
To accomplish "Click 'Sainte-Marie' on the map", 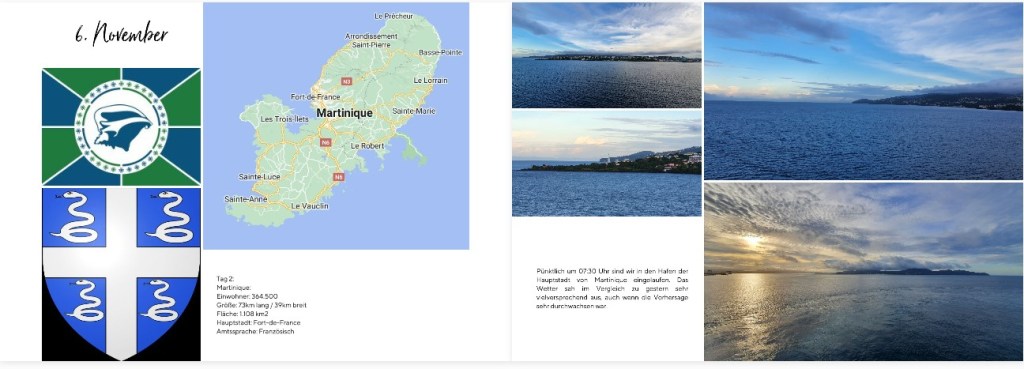I will tap(413, 111).
